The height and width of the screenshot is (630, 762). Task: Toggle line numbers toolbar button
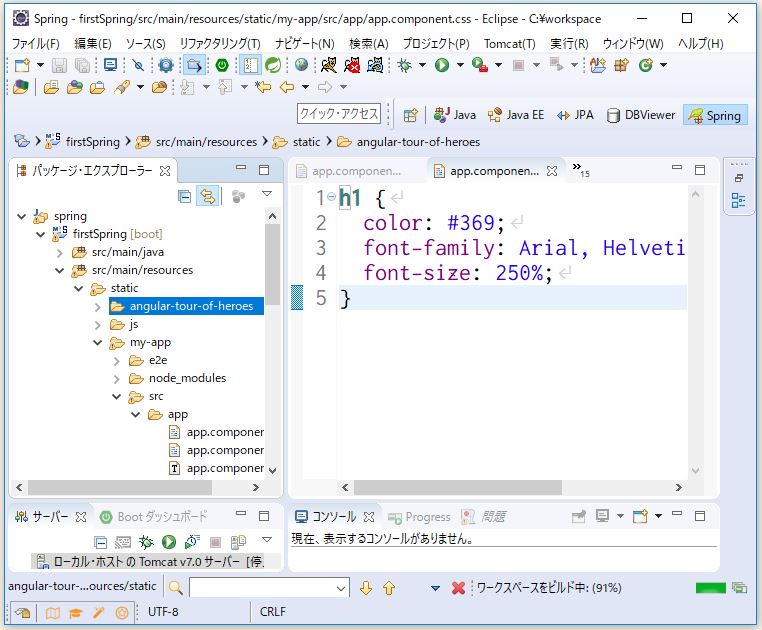tap(250, 65)
